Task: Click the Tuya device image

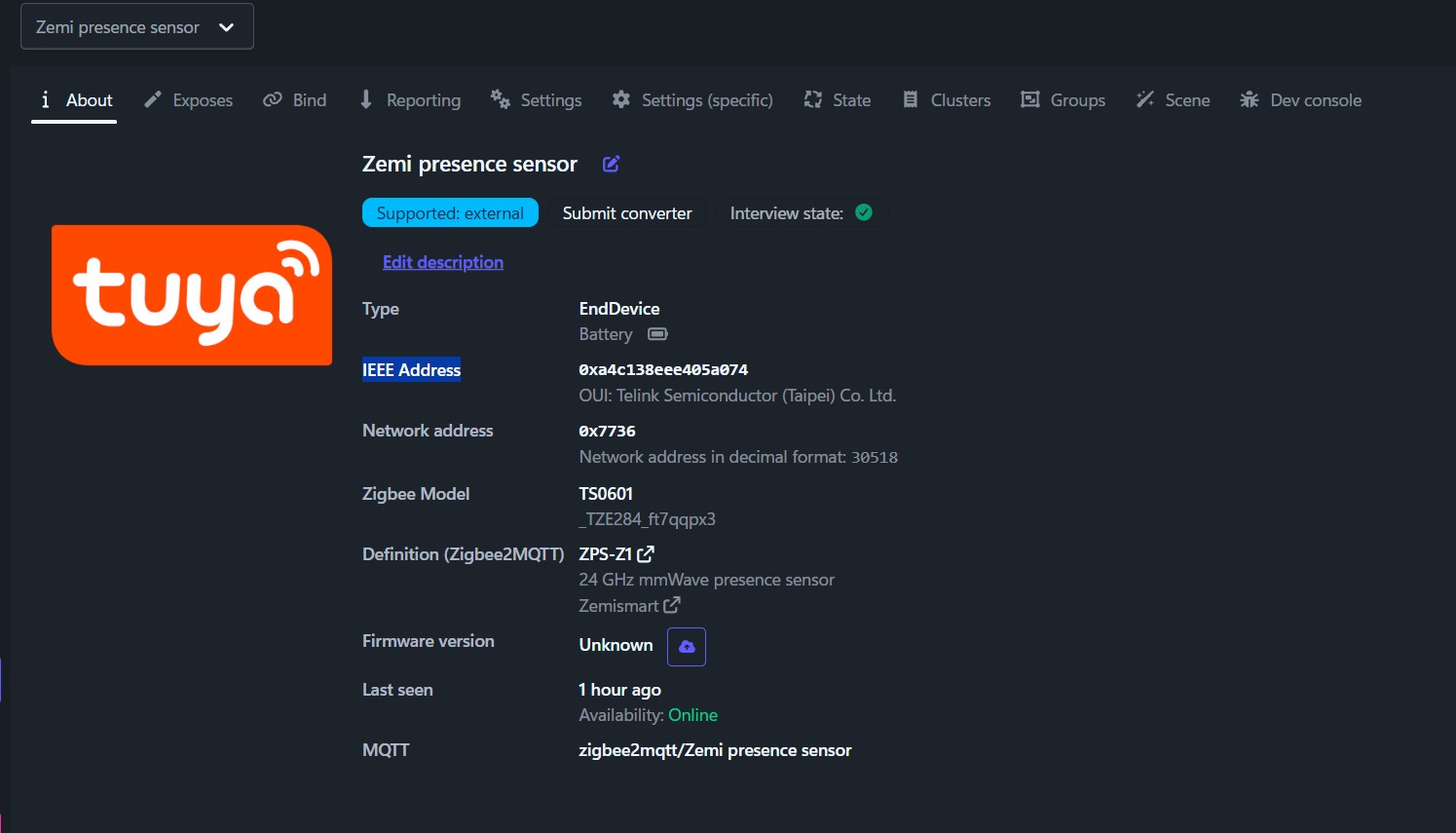Action: pos(192,295)
